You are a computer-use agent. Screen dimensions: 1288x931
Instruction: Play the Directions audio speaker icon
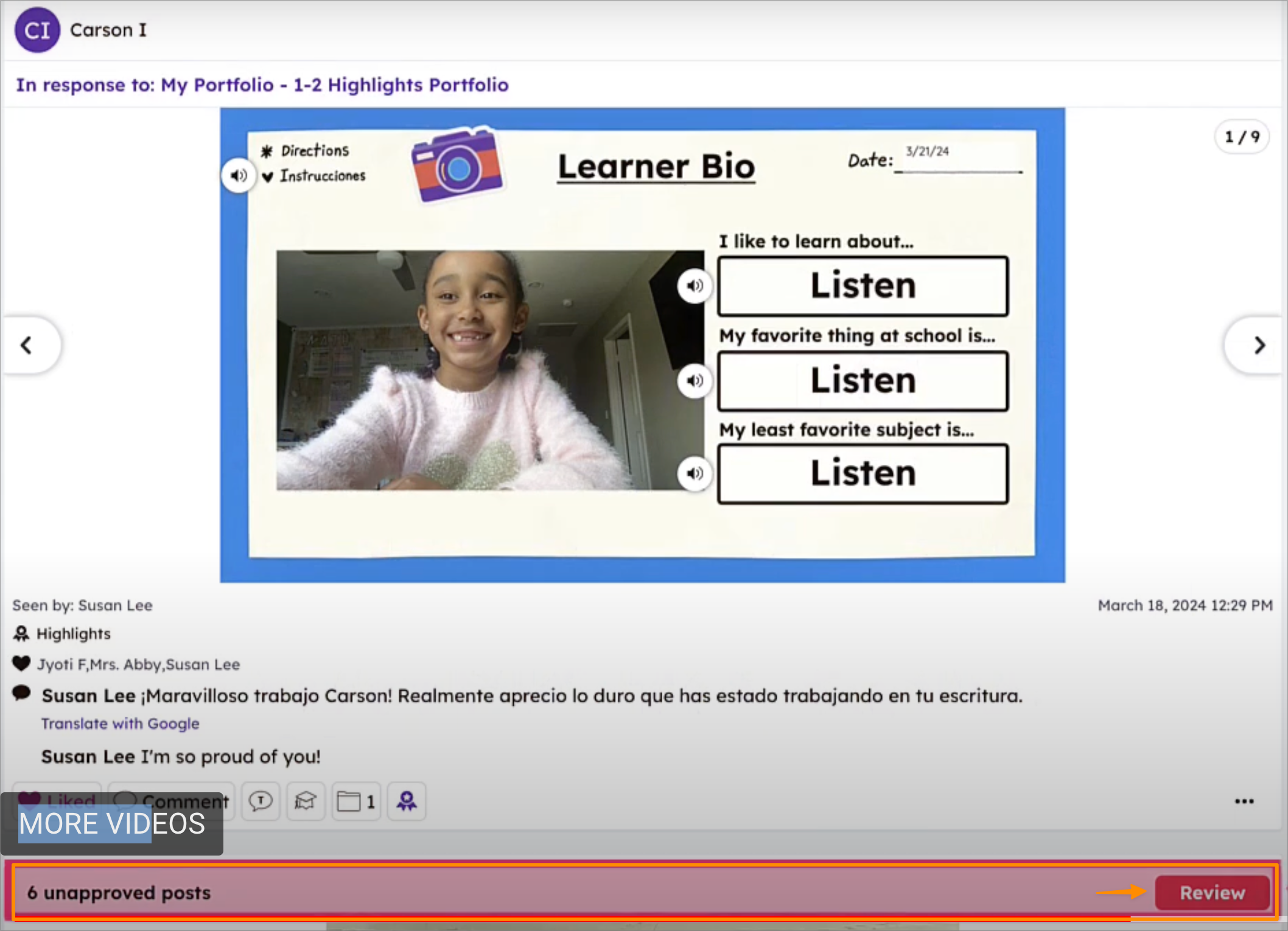[x=238, y=175]
